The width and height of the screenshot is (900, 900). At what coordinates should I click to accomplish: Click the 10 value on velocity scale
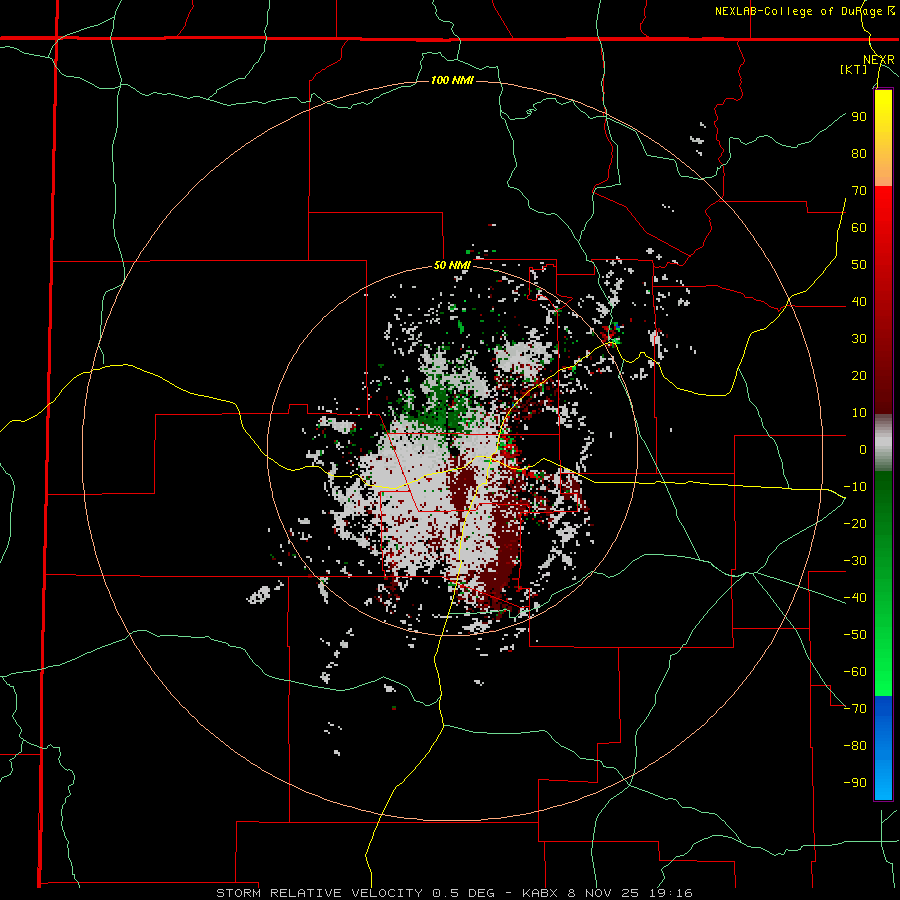coord(859,413)
